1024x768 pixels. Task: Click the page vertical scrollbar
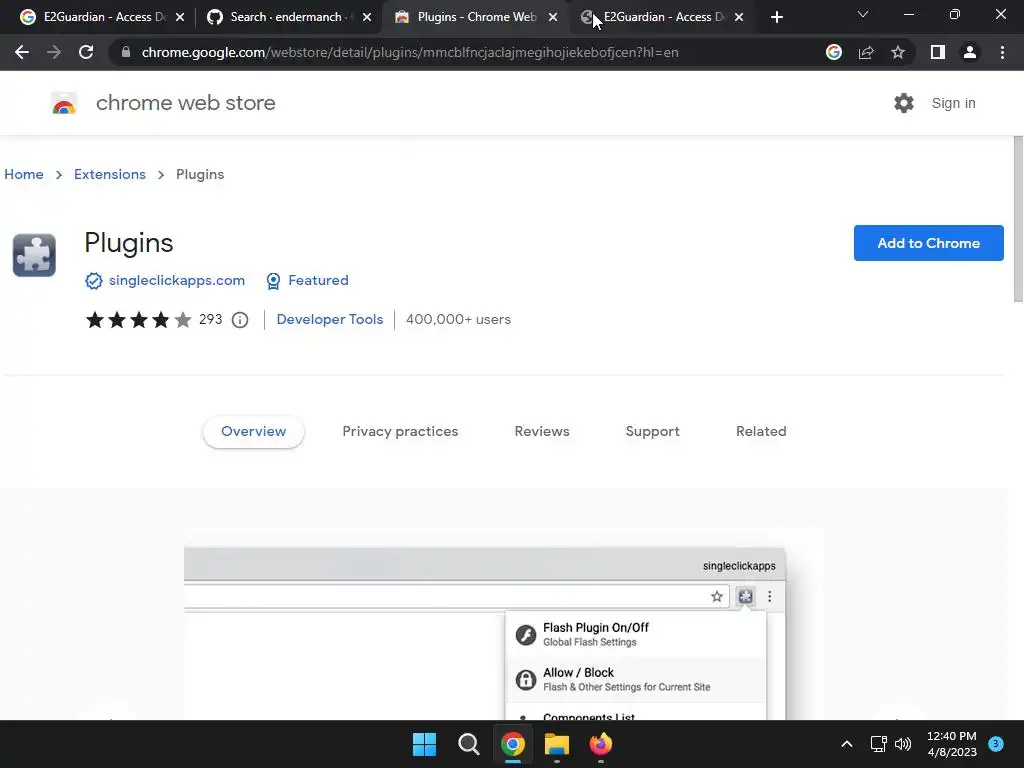coord(1018,219)
